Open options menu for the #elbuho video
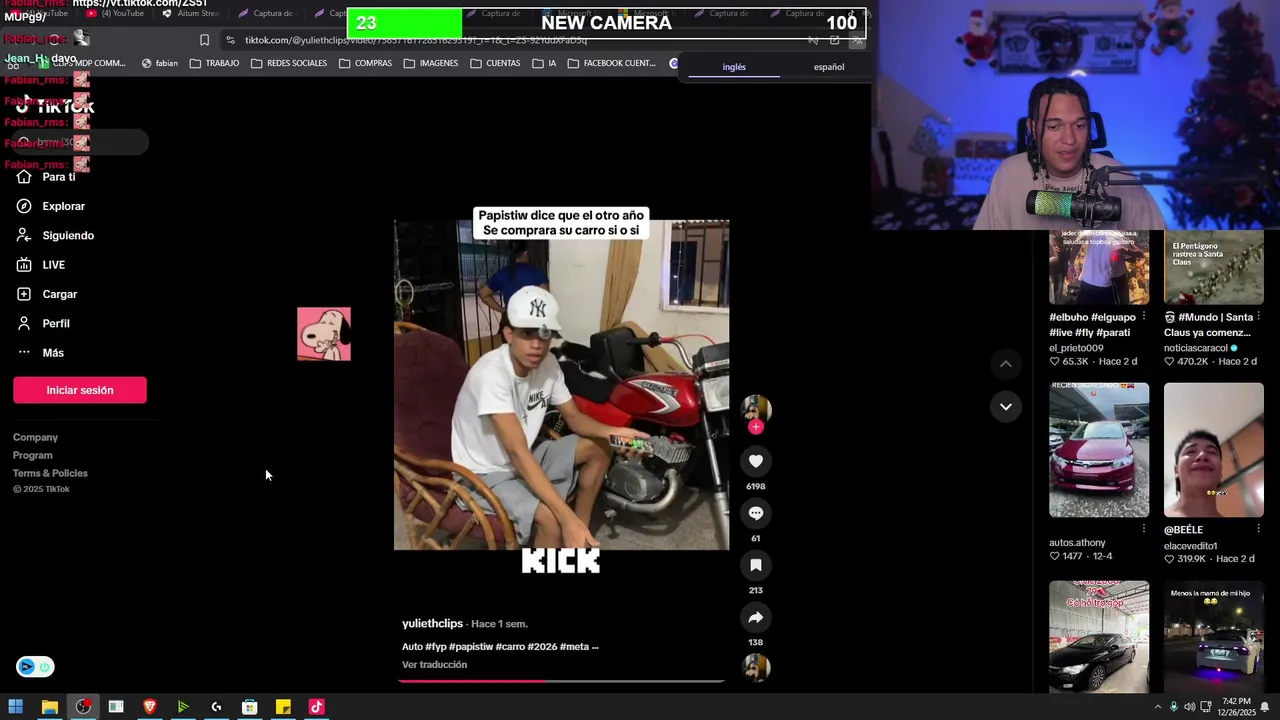The height and width of the screenshot is (720, 1280). click(x=1144, y=317)
